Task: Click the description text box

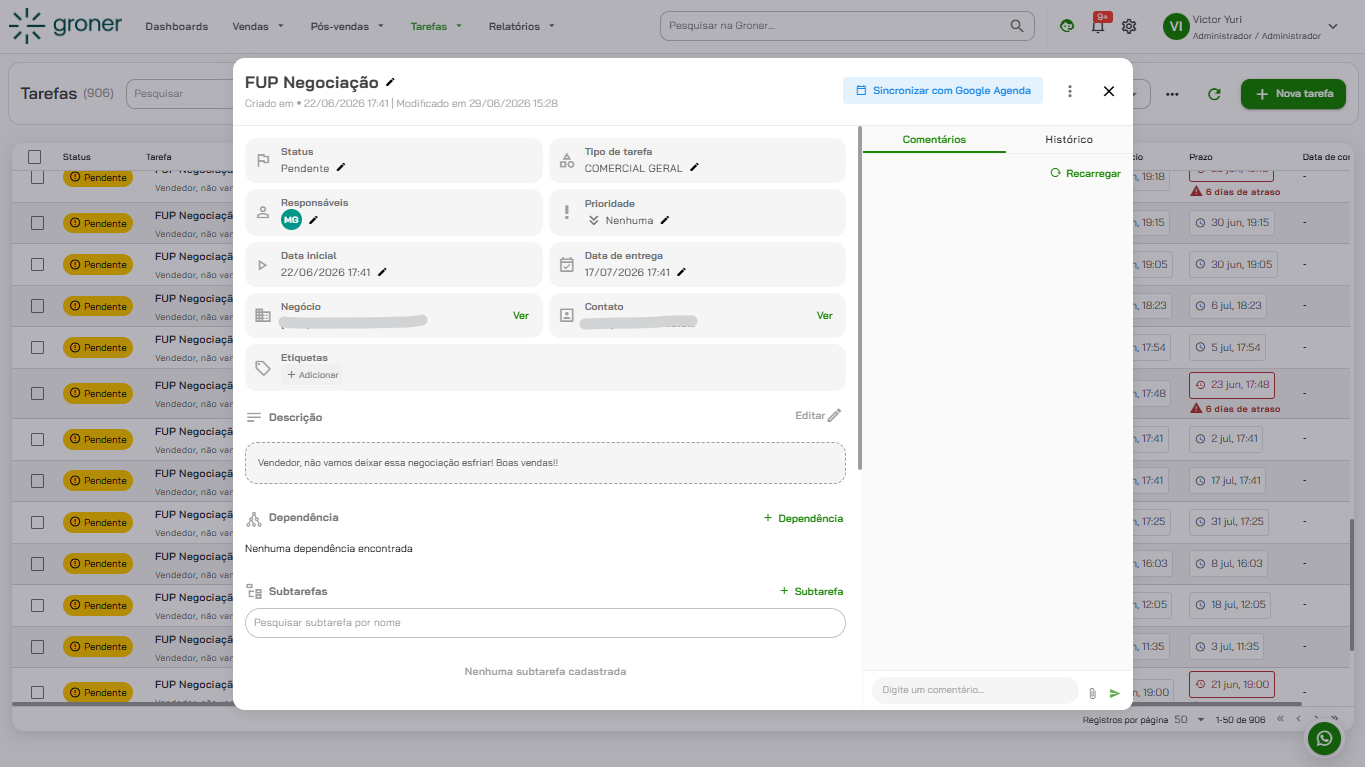Action: 545,463
